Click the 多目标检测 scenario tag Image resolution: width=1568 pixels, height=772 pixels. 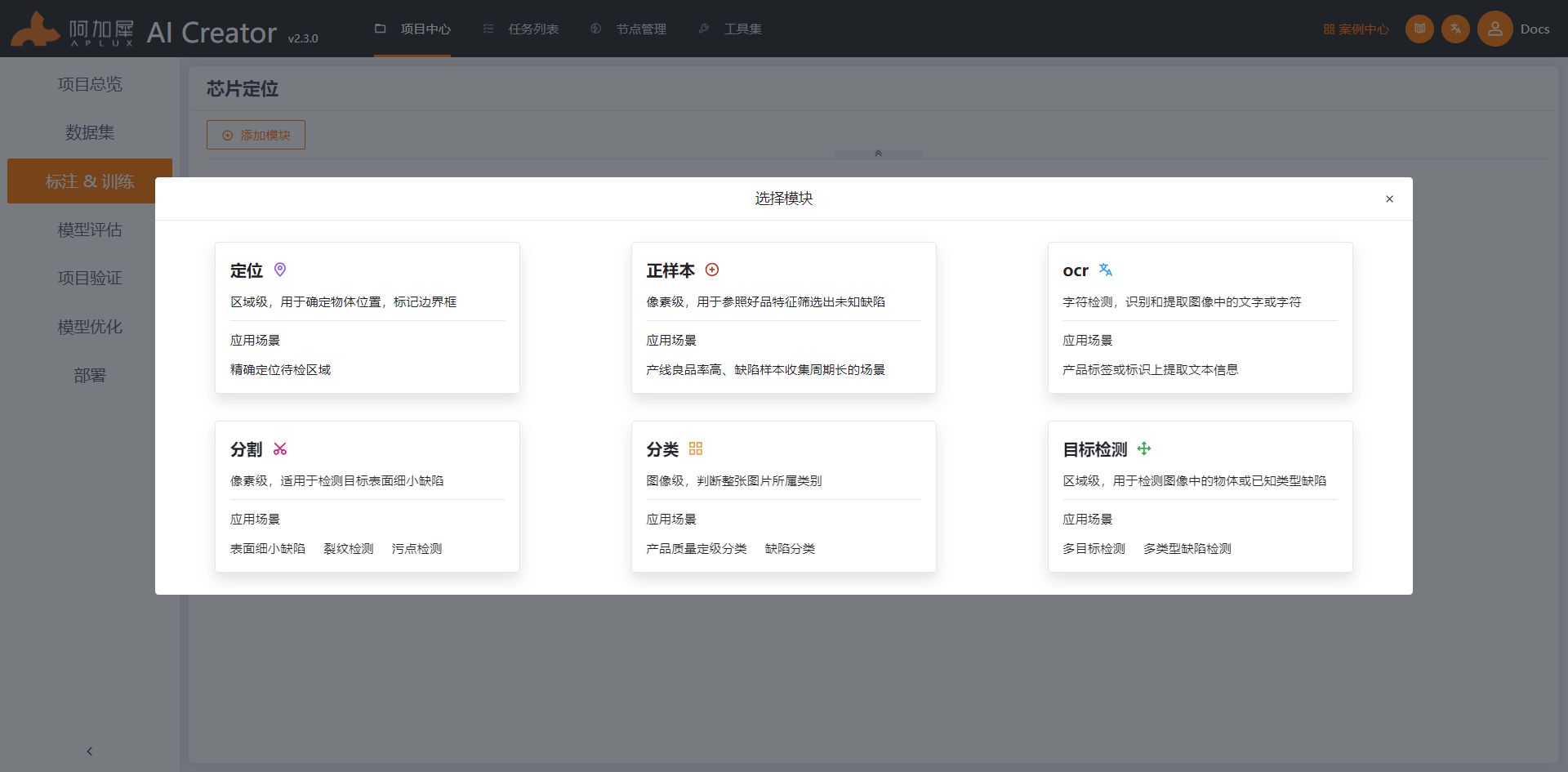pos(1094,549)
